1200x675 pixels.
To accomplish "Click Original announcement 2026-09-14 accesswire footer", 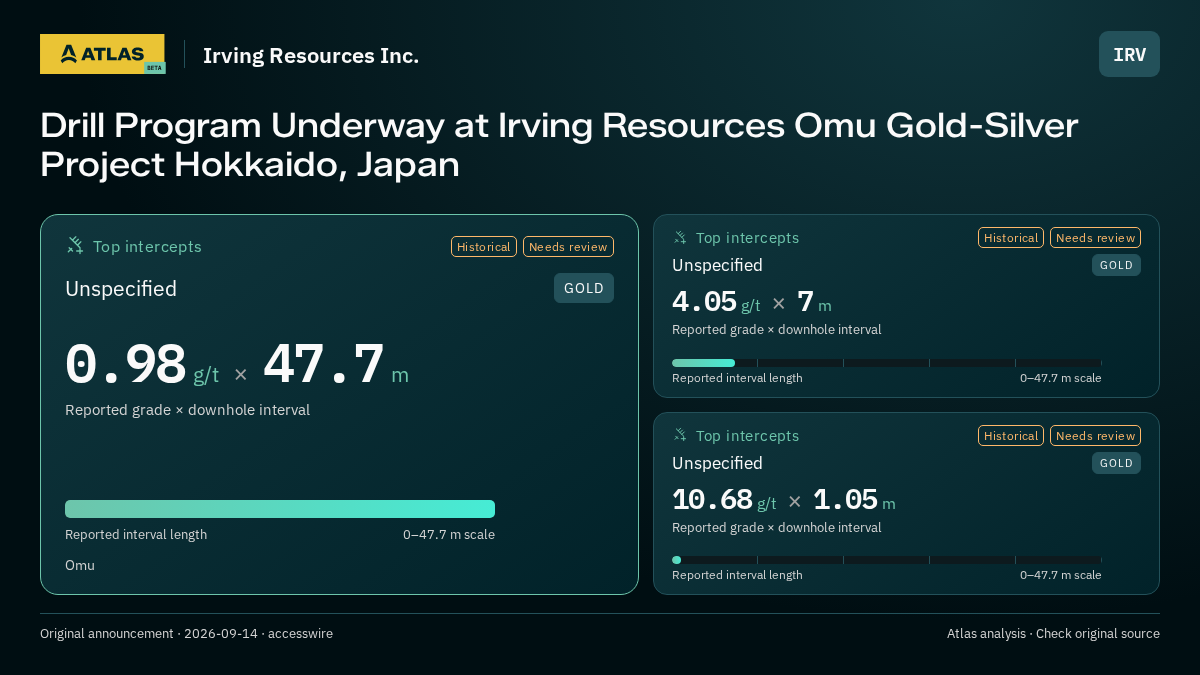I will 186,634.
